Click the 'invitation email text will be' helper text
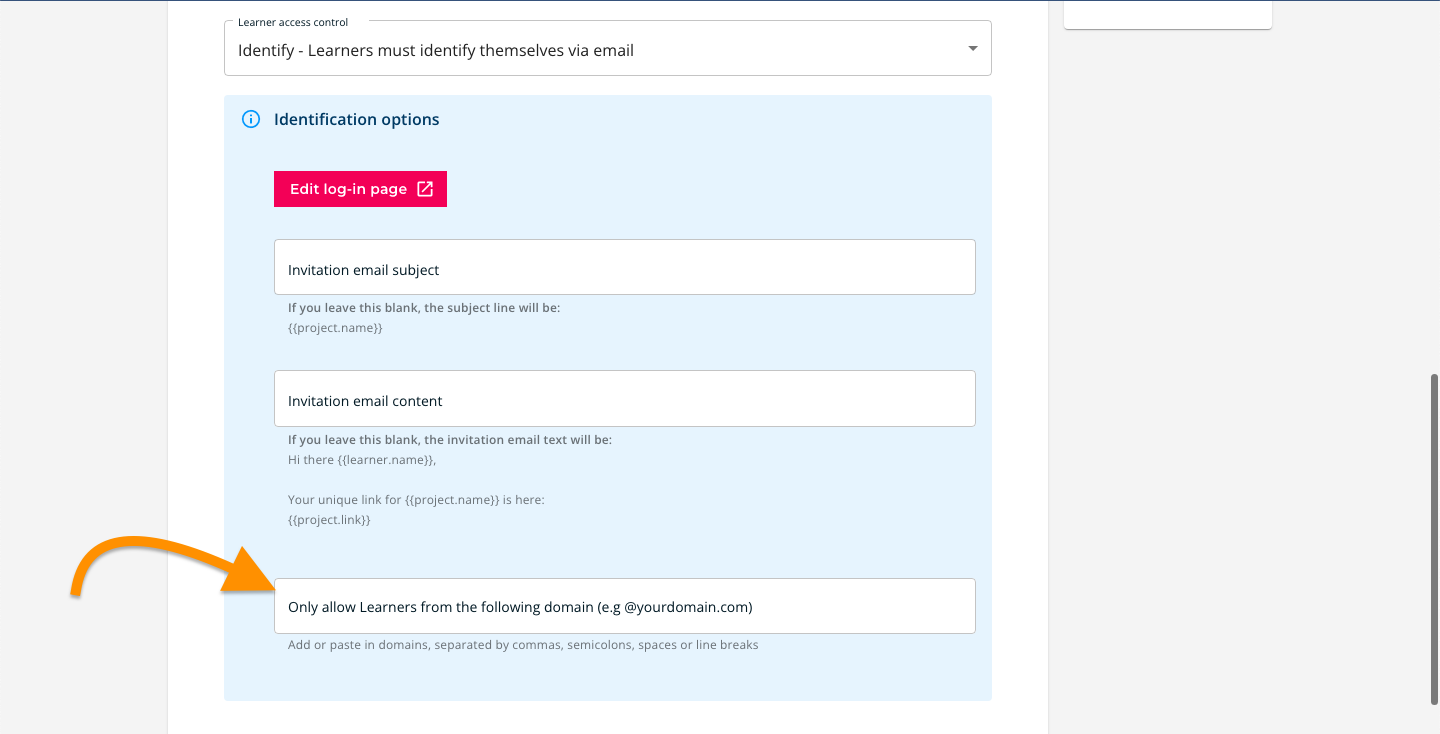Viewport: 1440px width, 734px height. tap(450, 440)
